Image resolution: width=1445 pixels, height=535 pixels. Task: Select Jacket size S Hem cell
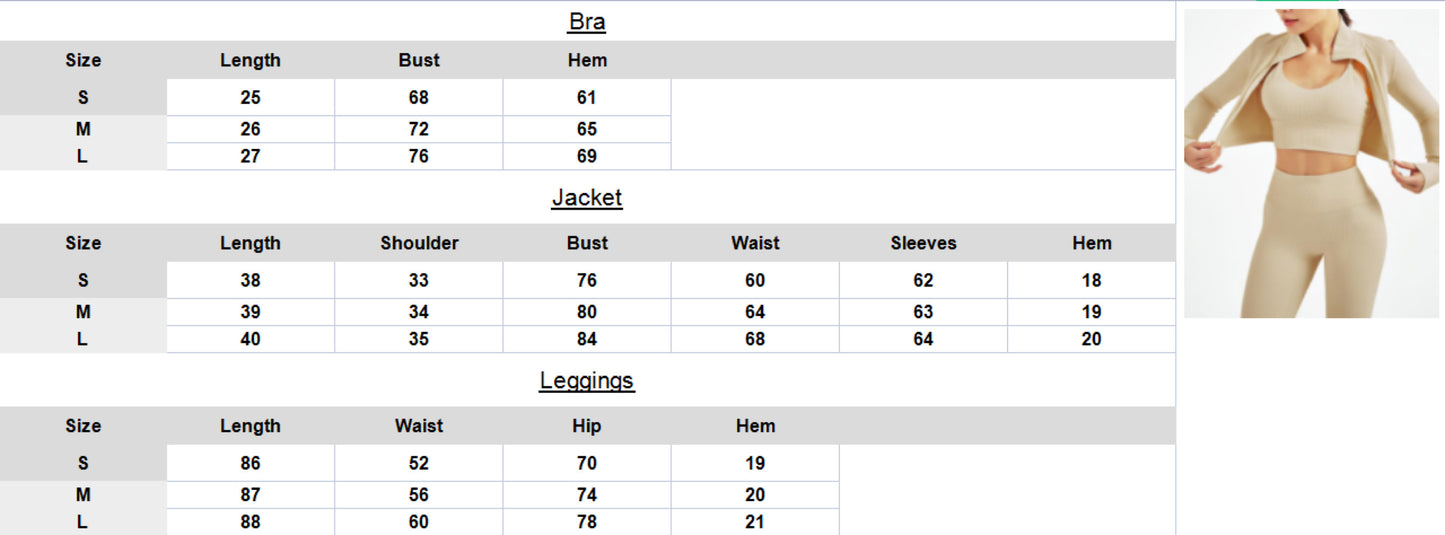1091,281
